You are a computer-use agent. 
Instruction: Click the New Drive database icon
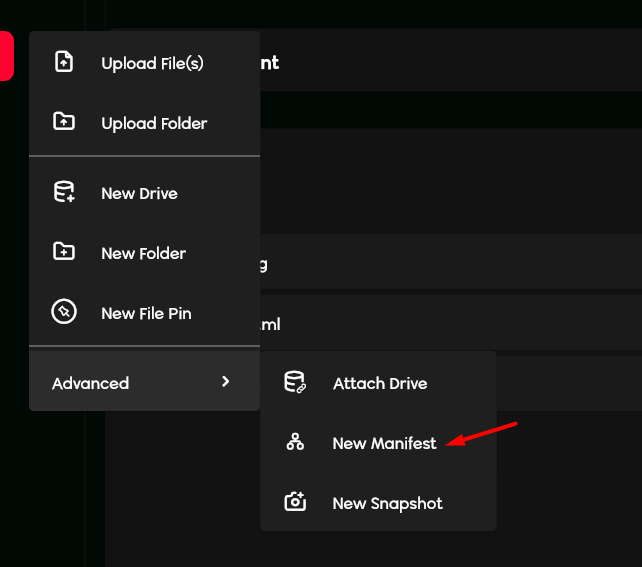coord(64,193)
